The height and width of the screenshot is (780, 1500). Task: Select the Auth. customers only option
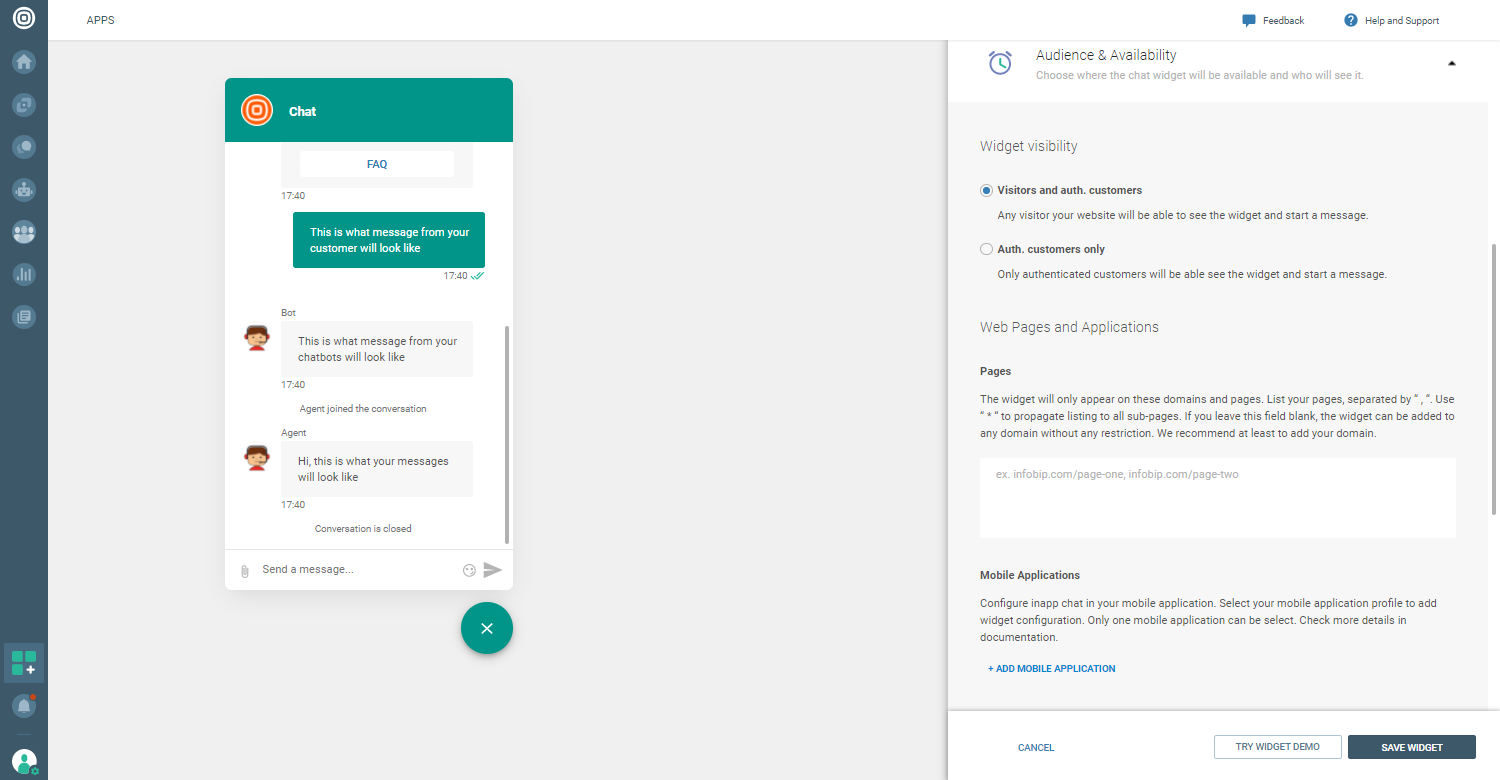pyautogui.click(x=986, y=249)
